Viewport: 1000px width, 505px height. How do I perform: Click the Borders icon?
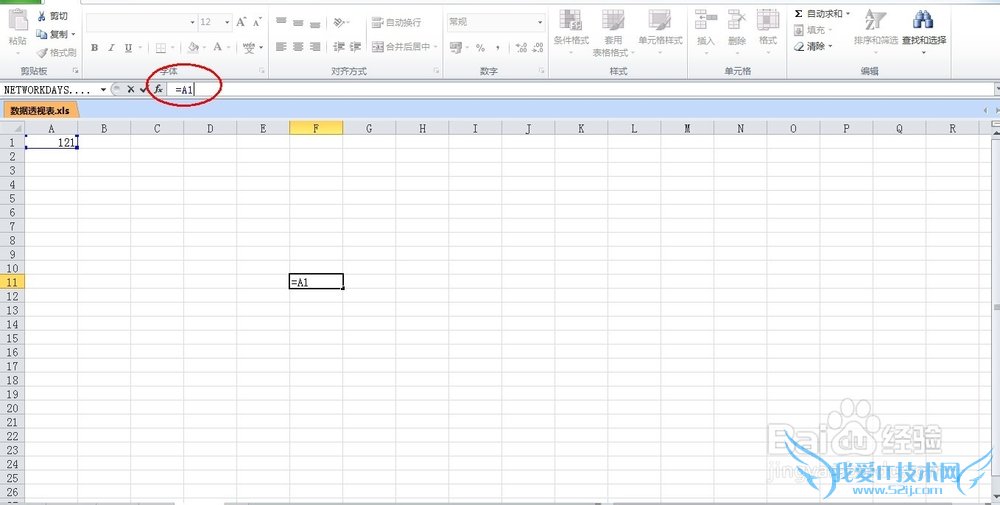161,48
